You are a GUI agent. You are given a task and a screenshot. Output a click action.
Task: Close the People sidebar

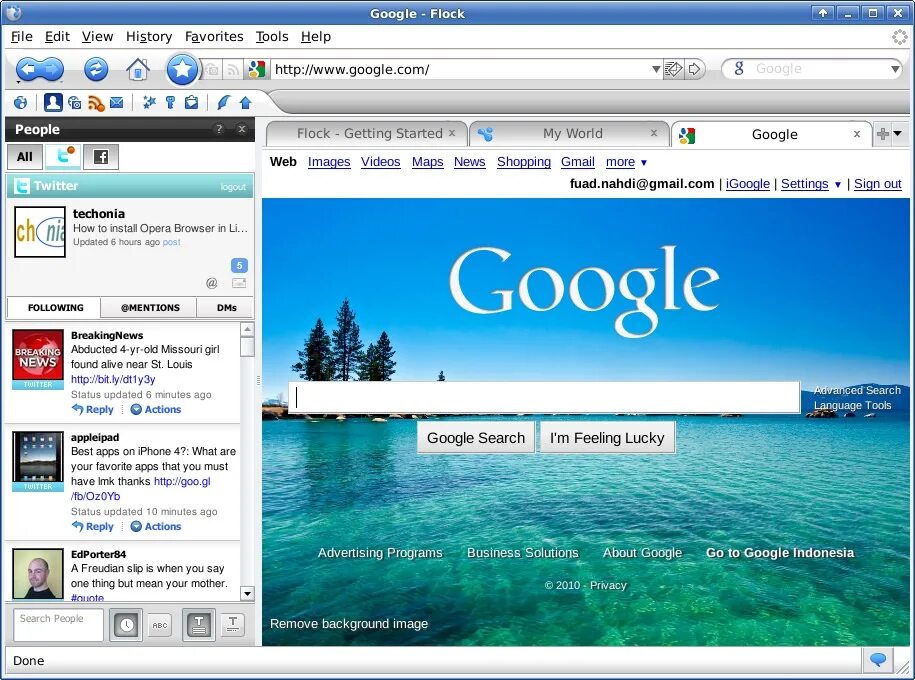coord(242,129)
